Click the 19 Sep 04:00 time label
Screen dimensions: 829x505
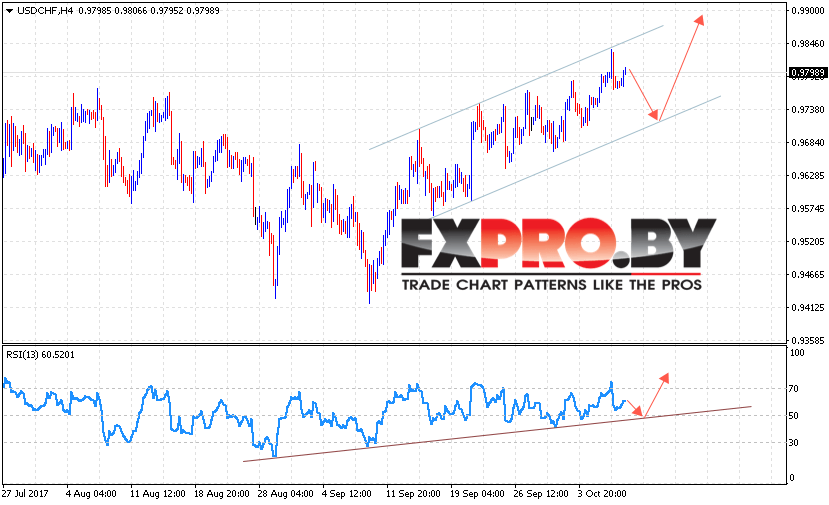point(477,493)
